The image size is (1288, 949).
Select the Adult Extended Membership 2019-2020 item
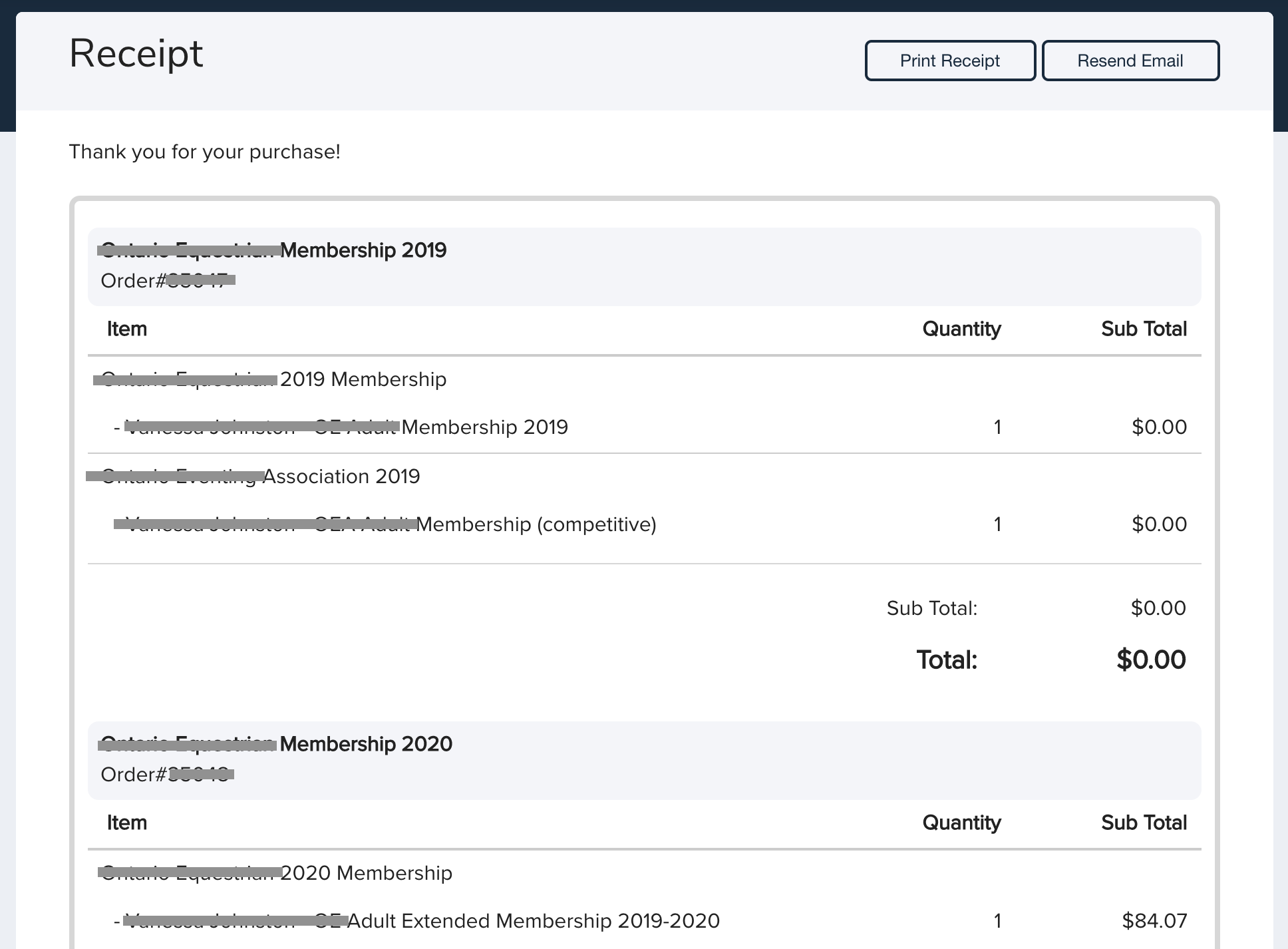click(x=419, y=921)
